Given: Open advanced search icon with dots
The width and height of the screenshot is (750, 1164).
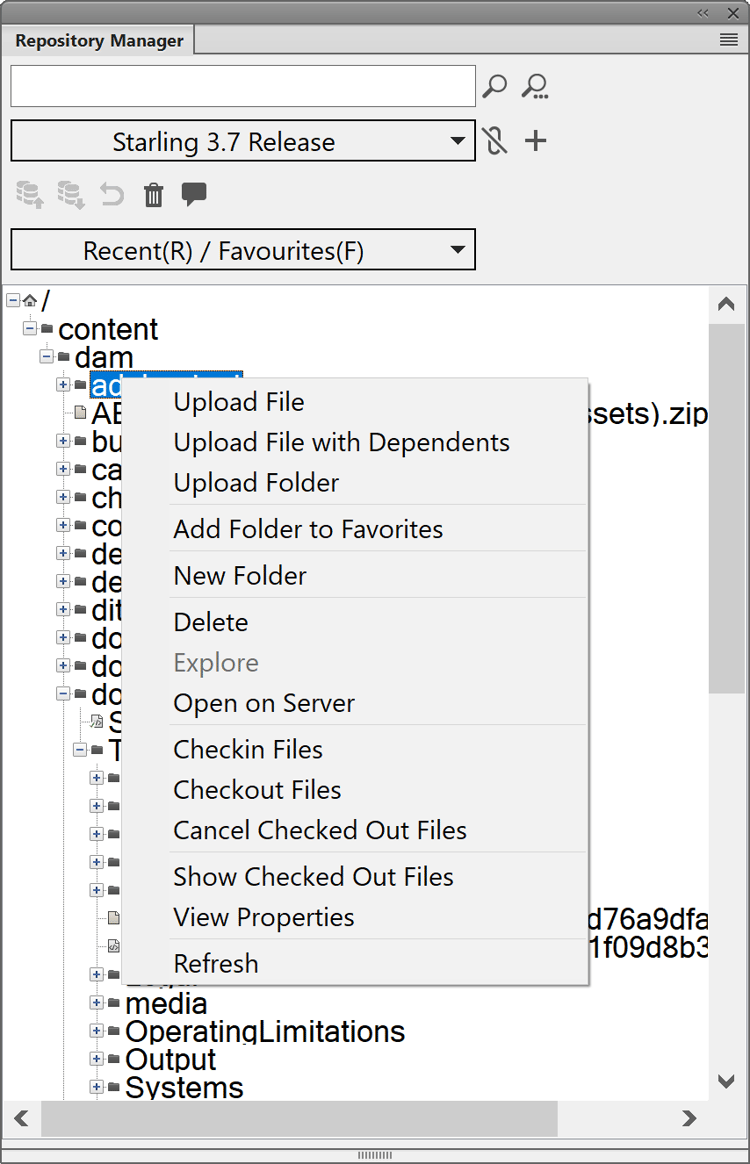Looking at the screenshot, I should coord(535,87).
